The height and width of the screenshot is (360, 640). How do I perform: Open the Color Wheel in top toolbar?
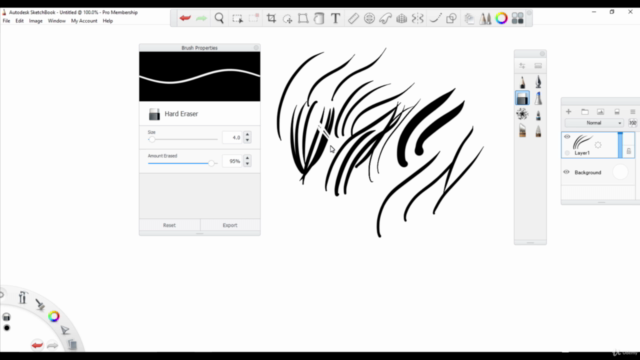502,18
